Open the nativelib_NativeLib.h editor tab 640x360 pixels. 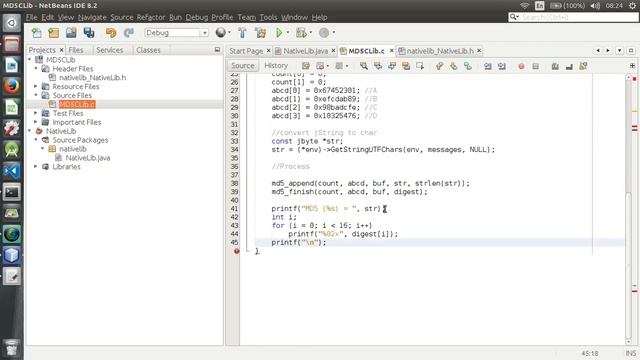click(x=440, y=51)
